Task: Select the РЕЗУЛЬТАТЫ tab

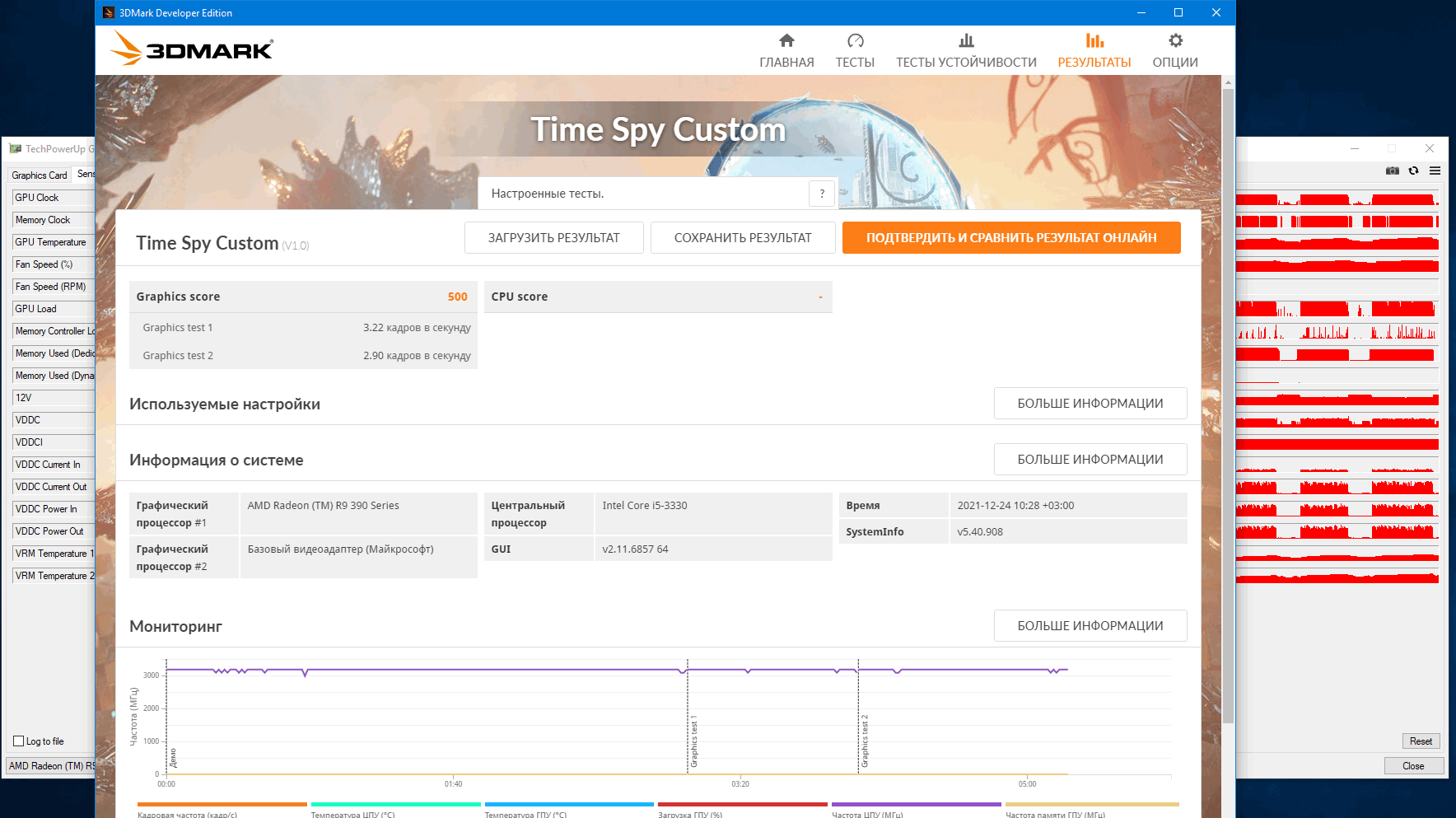Action: pyautogui.click(x=1094, y=51)
